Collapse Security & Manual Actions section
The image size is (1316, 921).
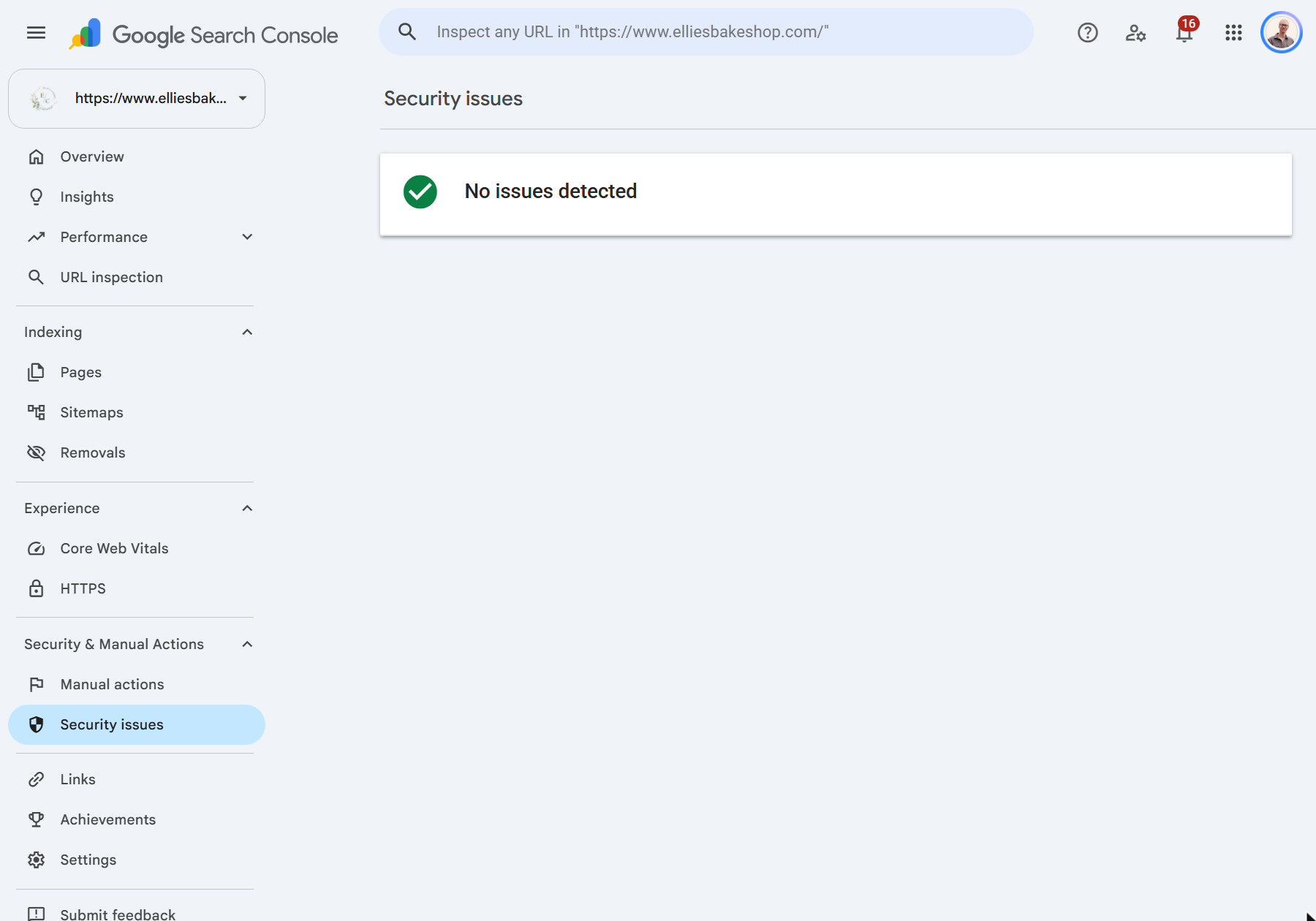click(x=247, y=645)
